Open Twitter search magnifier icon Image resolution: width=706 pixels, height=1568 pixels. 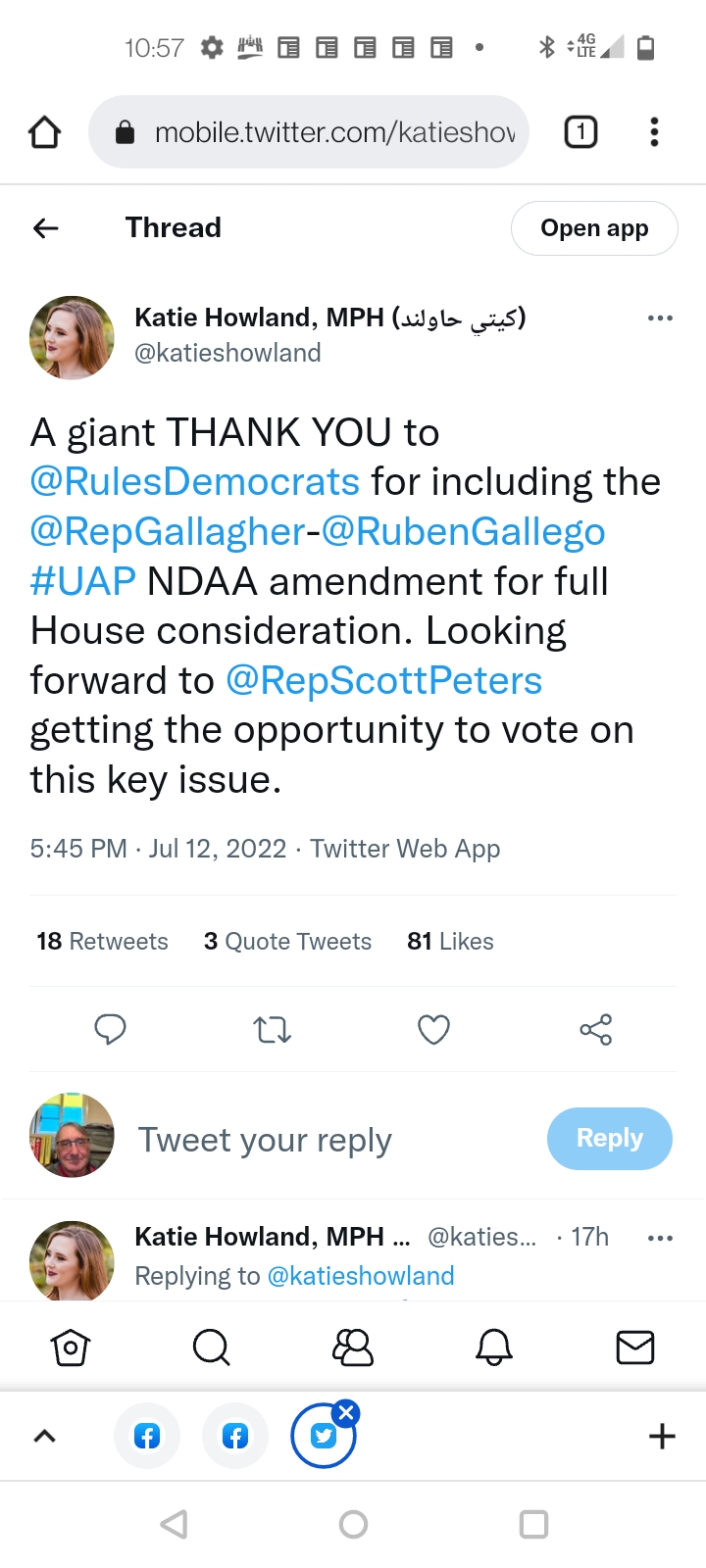click(x=211, y=1347)
